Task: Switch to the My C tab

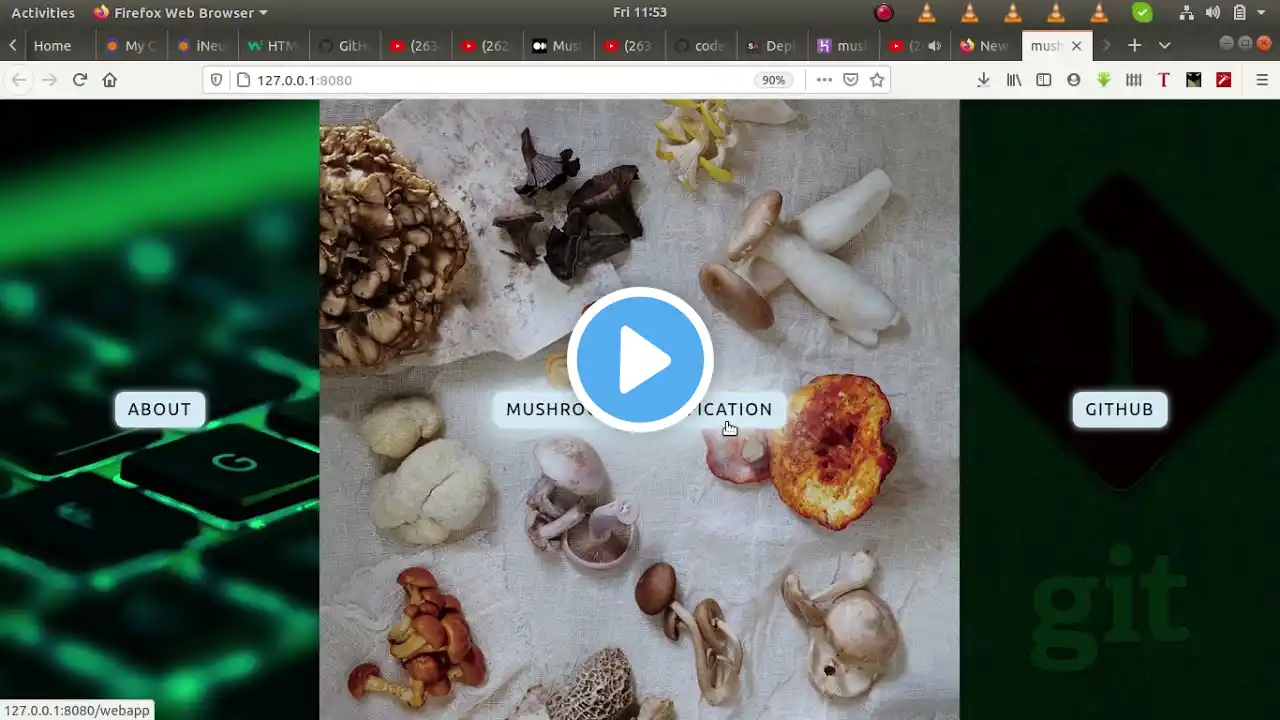Action: coord(132,46)
